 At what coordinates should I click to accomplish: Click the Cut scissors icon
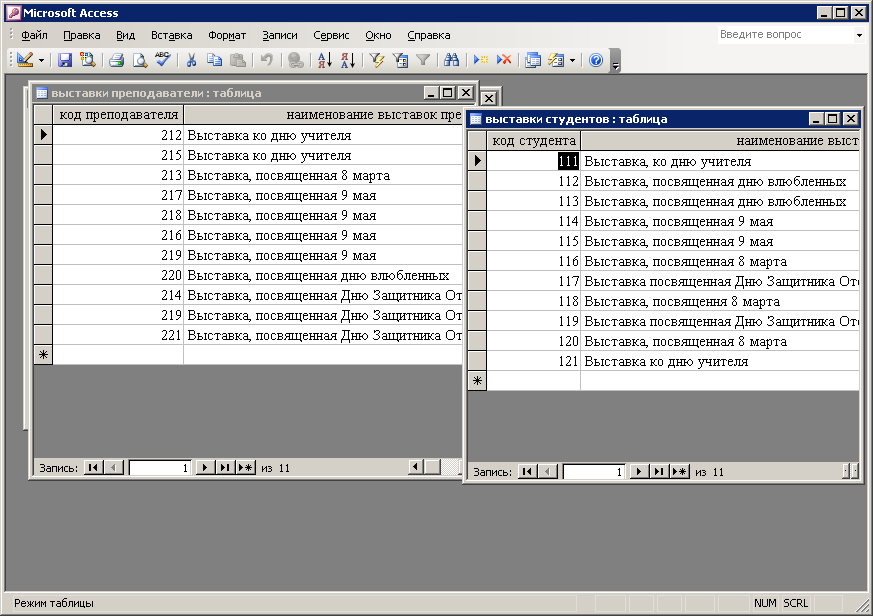192,60
